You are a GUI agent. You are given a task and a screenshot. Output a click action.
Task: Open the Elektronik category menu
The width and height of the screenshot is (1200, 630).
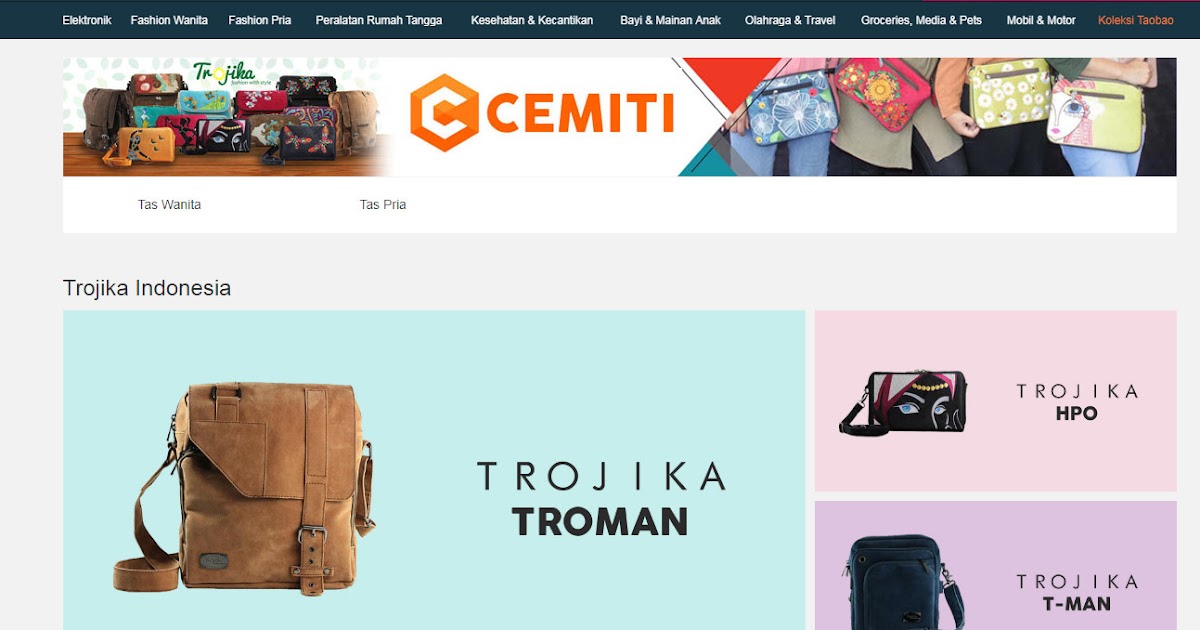click(87, 20)
